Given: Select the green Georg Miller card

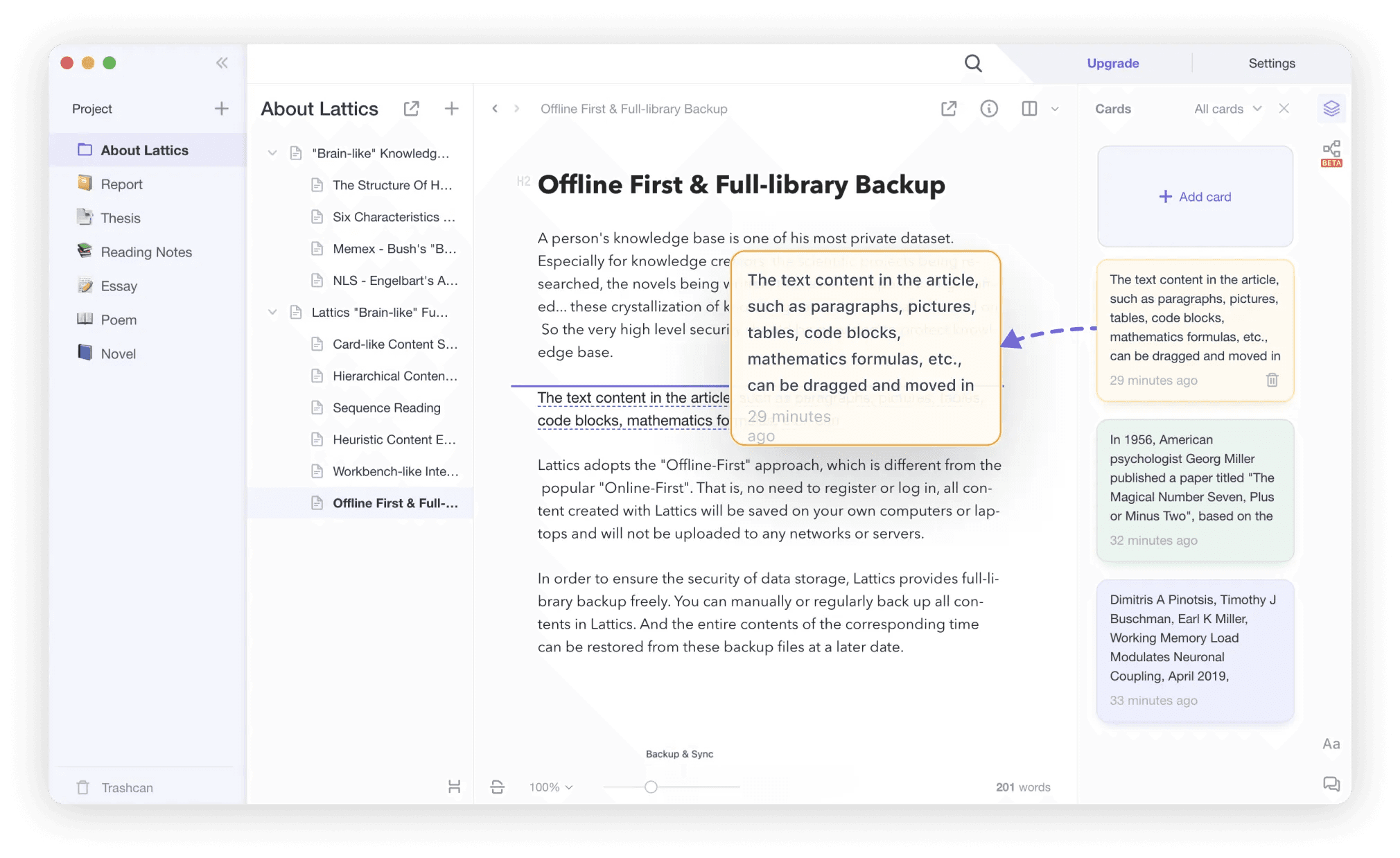Looking at the screenshot, I should pyautogui.click(x=1195, y=490).
